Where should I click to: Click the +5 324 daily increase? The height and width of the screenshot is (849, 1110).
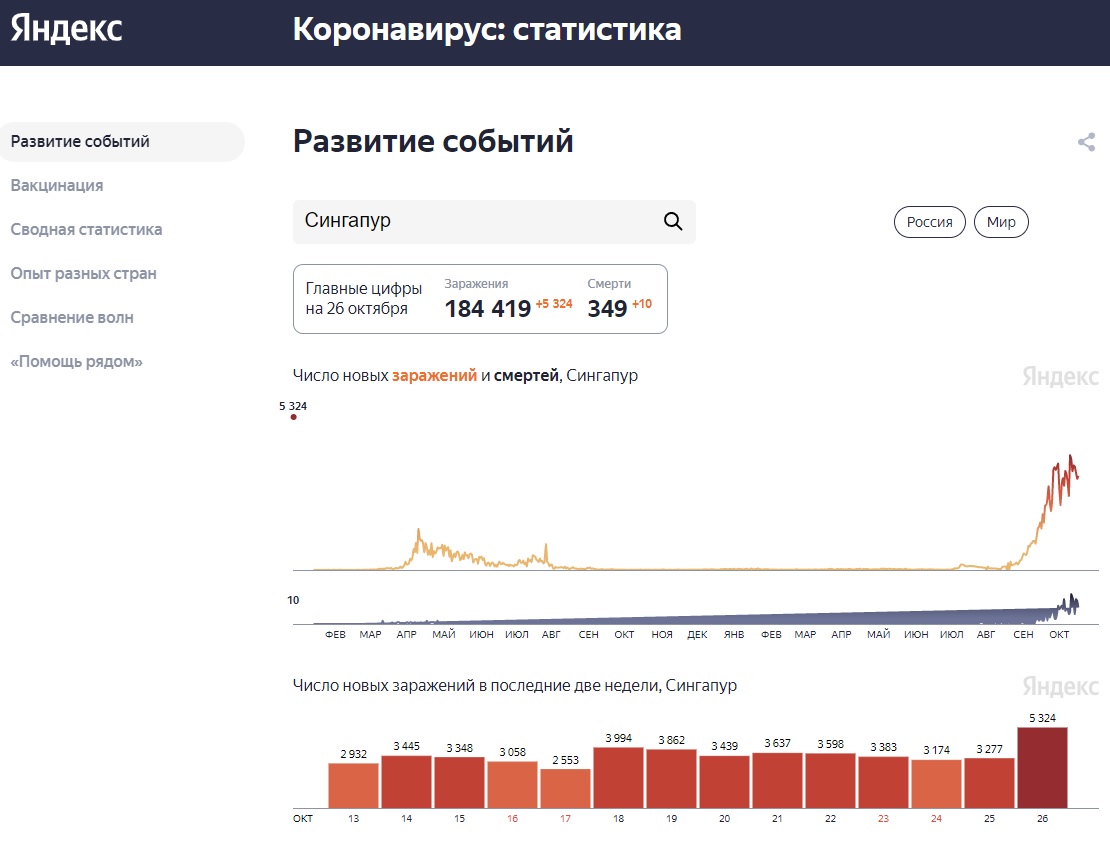pyautogui.click(x=554, y=304)
